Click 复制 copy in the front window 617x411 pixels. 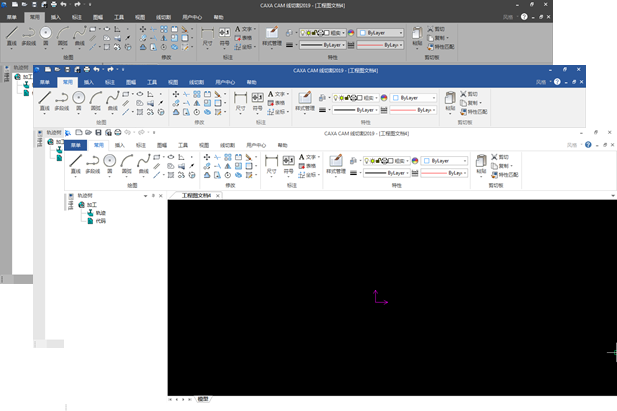[x=500, y=166]
